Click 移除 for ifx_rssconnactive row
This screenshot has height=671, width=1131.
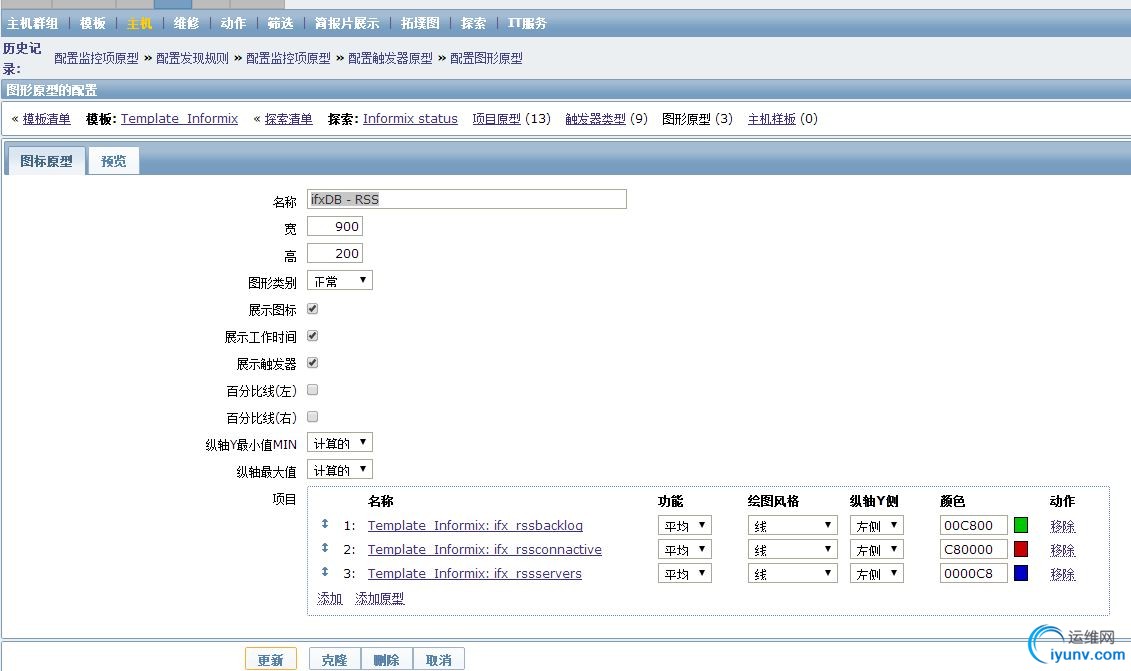(1062, 550)
